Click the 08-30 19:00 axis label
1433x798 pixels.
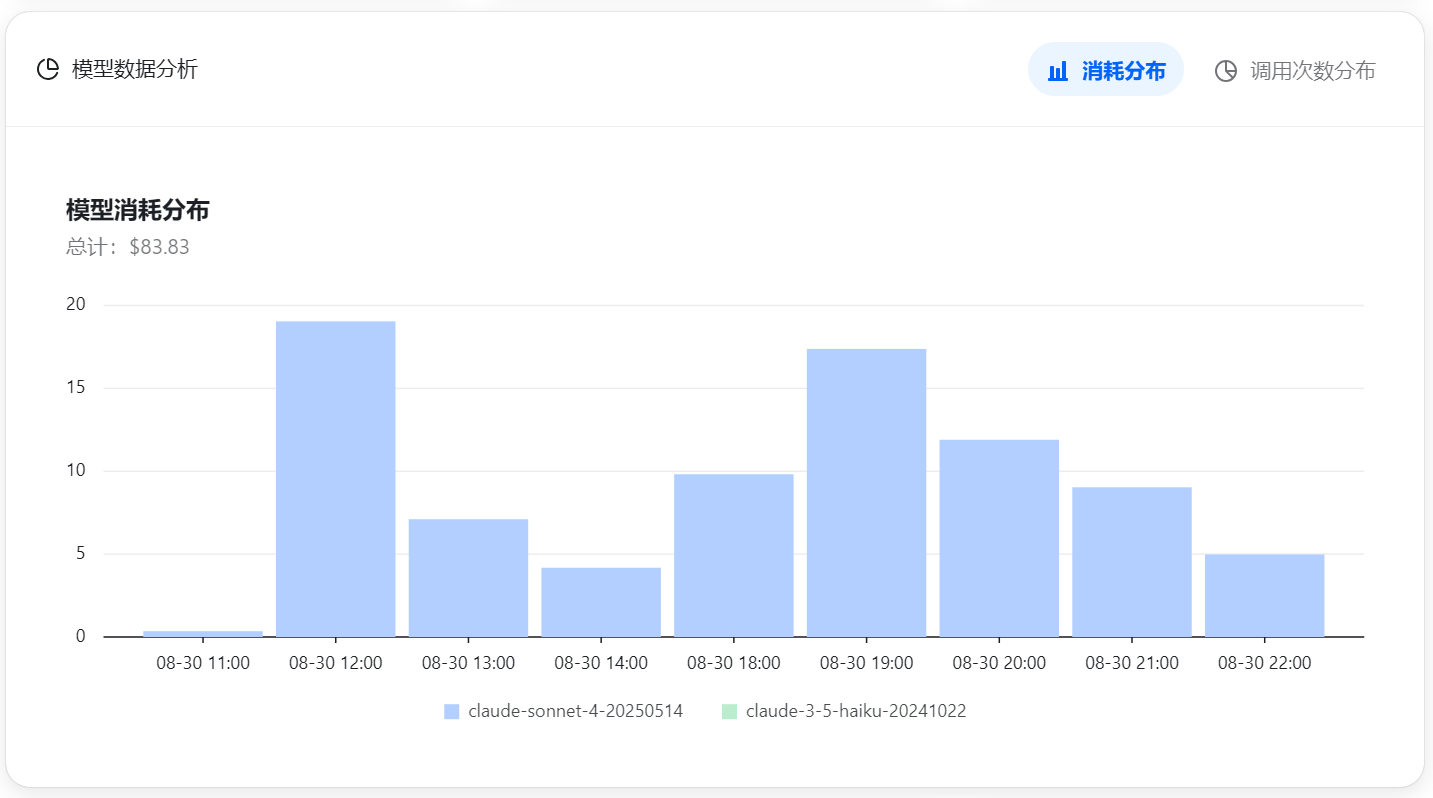(867, 663)
